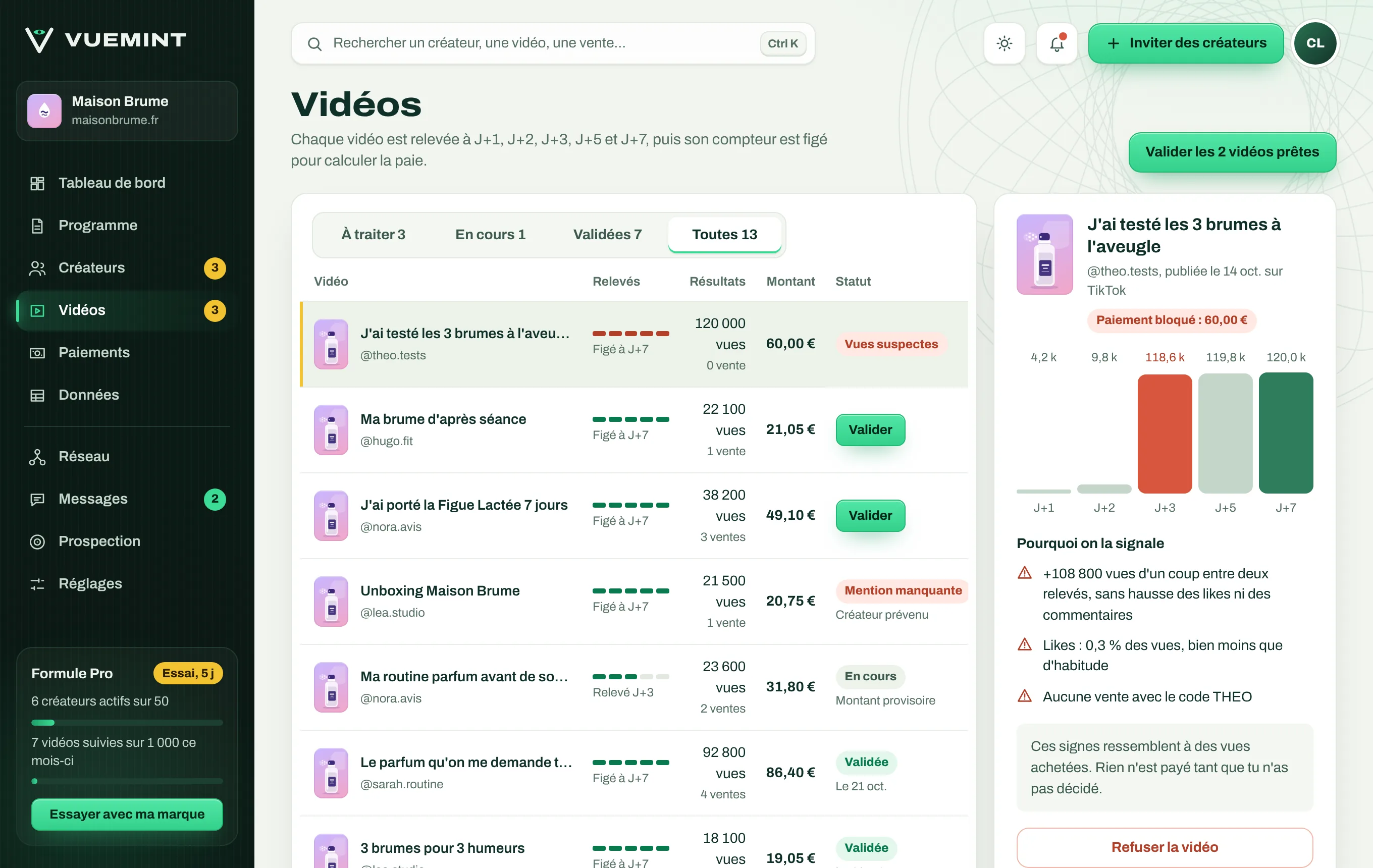
Task: Click the Créateurs people icon
Action: 37,268
